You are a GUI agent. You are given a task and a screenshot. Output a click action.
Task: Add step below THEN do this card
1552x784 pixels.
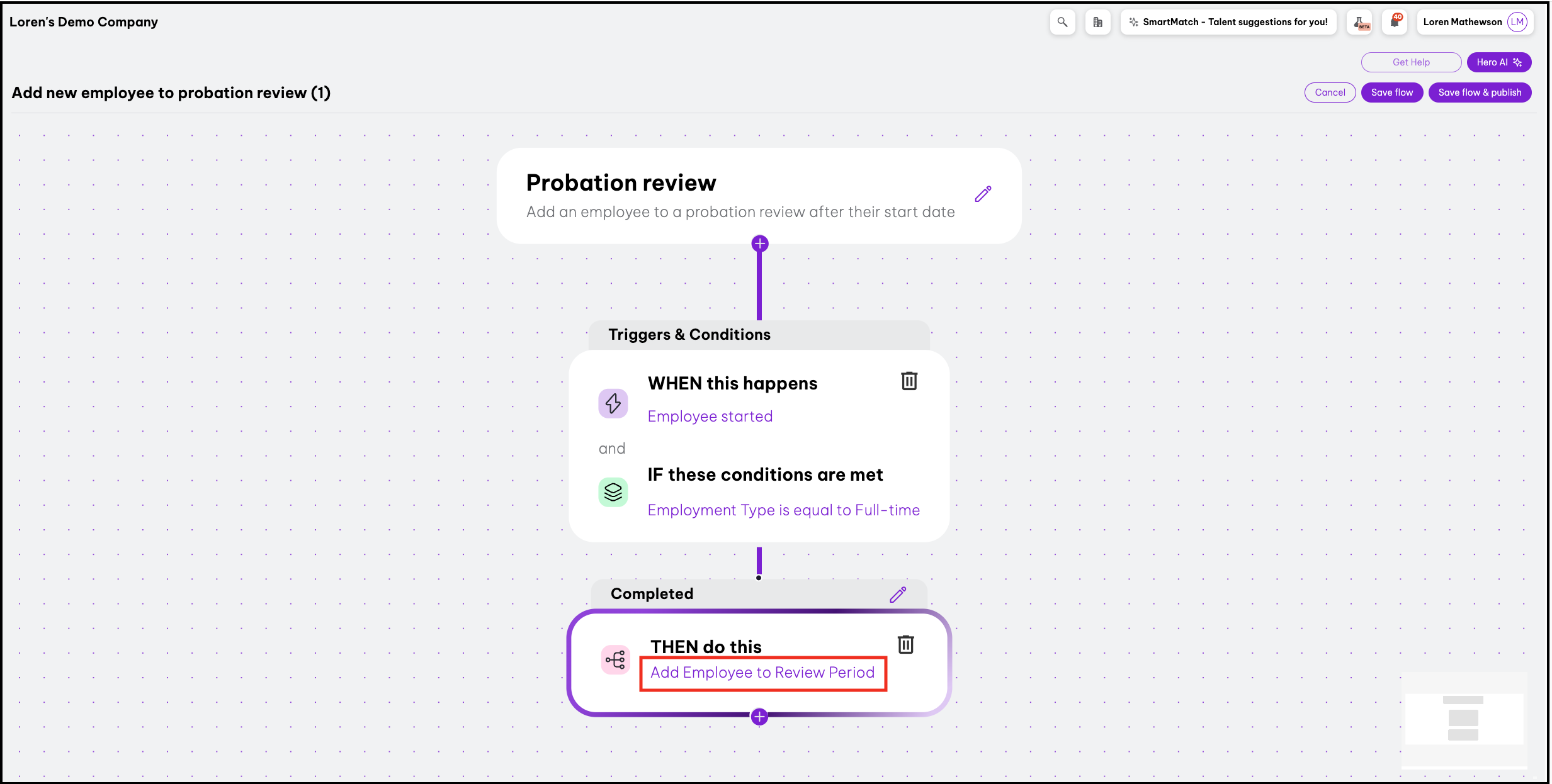pos(759,717)
